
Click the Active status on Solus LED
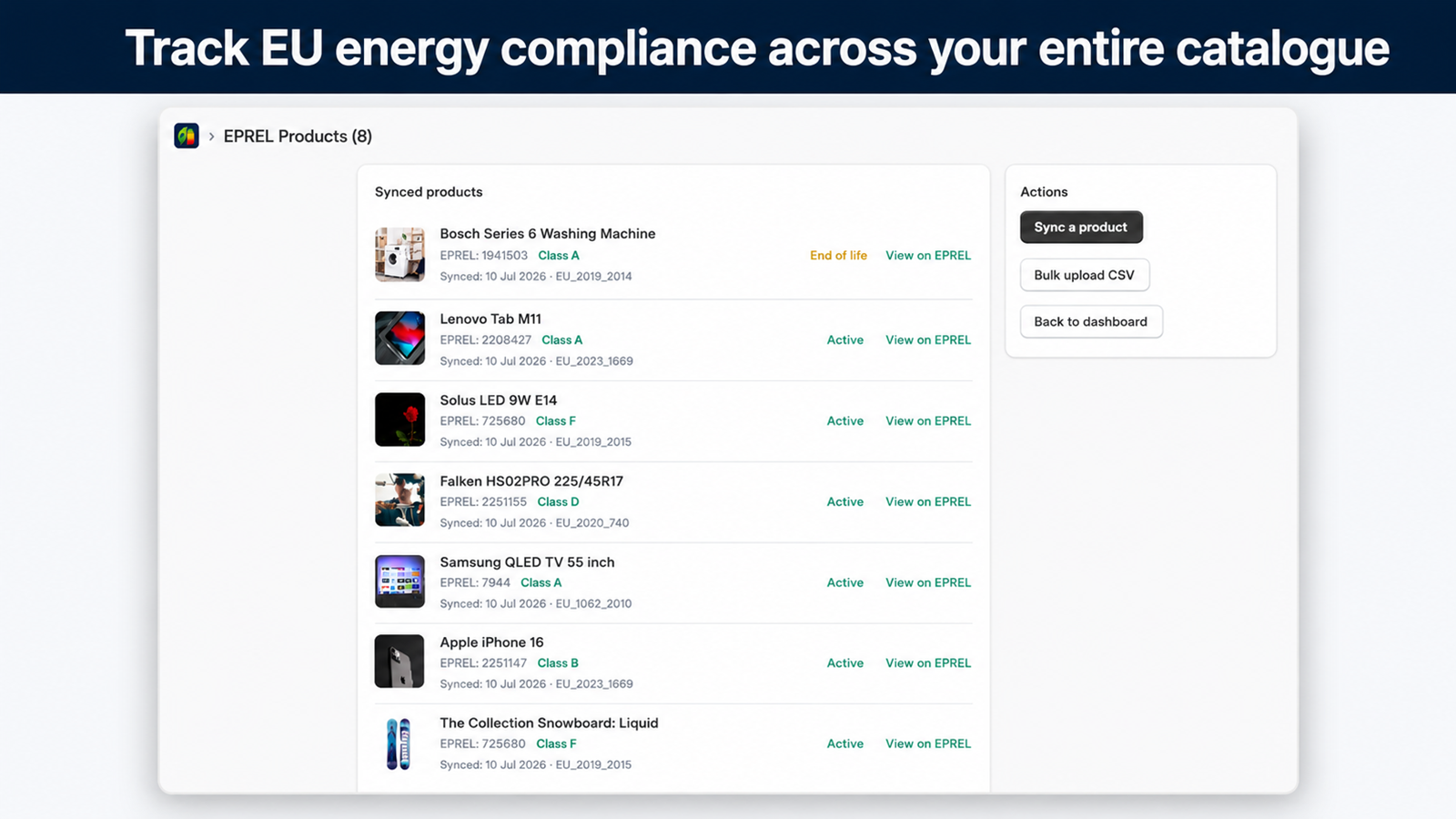[845, 421]
